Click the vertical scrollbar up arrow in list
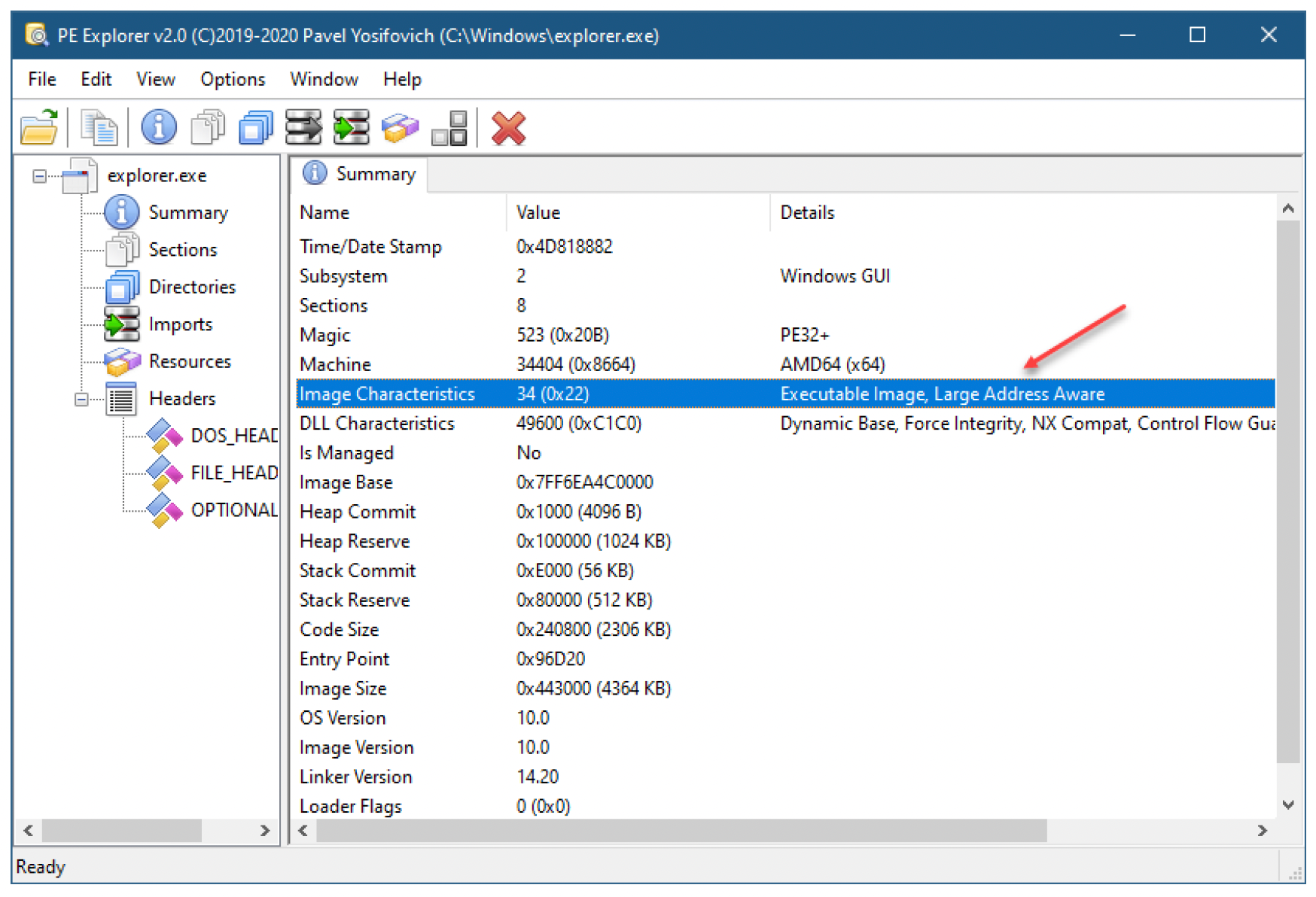The width and height of the screenshot is (1316, 897). point(1288,208)
